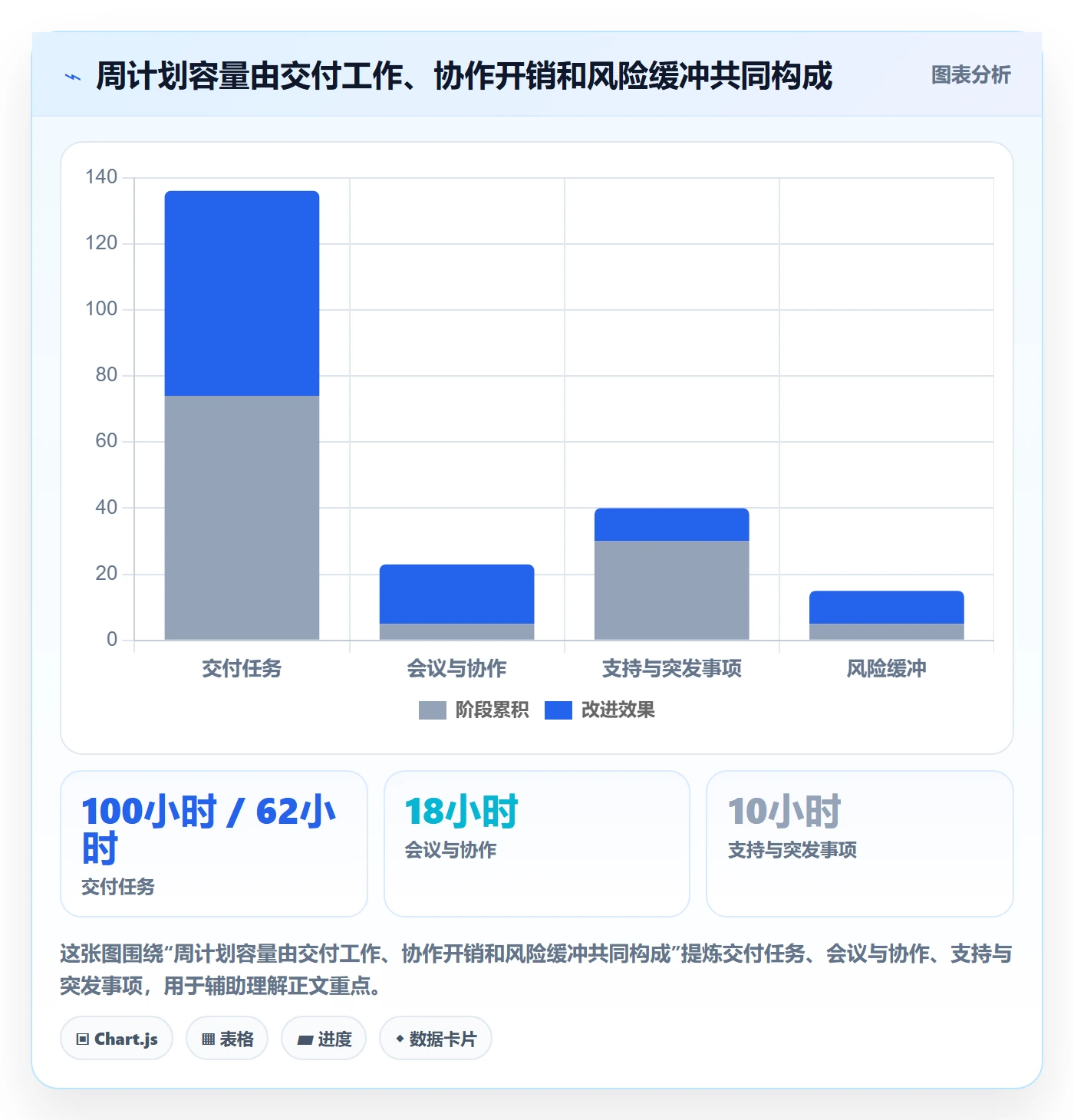Click the 支持与突发事项 x-axis label
The image size is (1074, 1120).
671,669
